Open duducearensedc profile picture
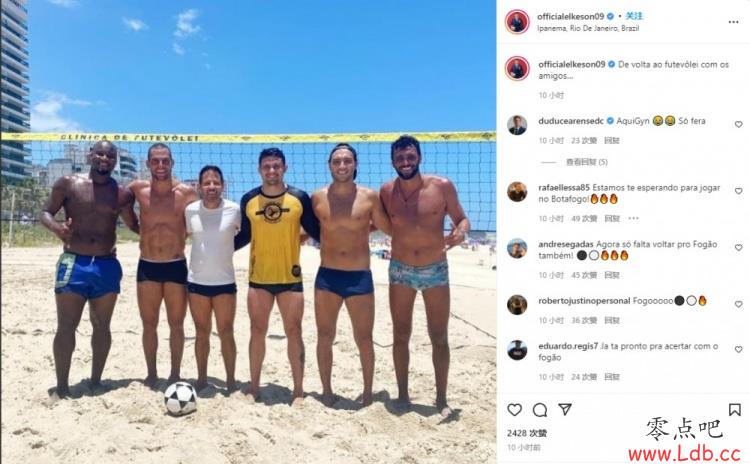Image resolution: width=750 pixels, height=464 pixels. [x=517, y=125]
